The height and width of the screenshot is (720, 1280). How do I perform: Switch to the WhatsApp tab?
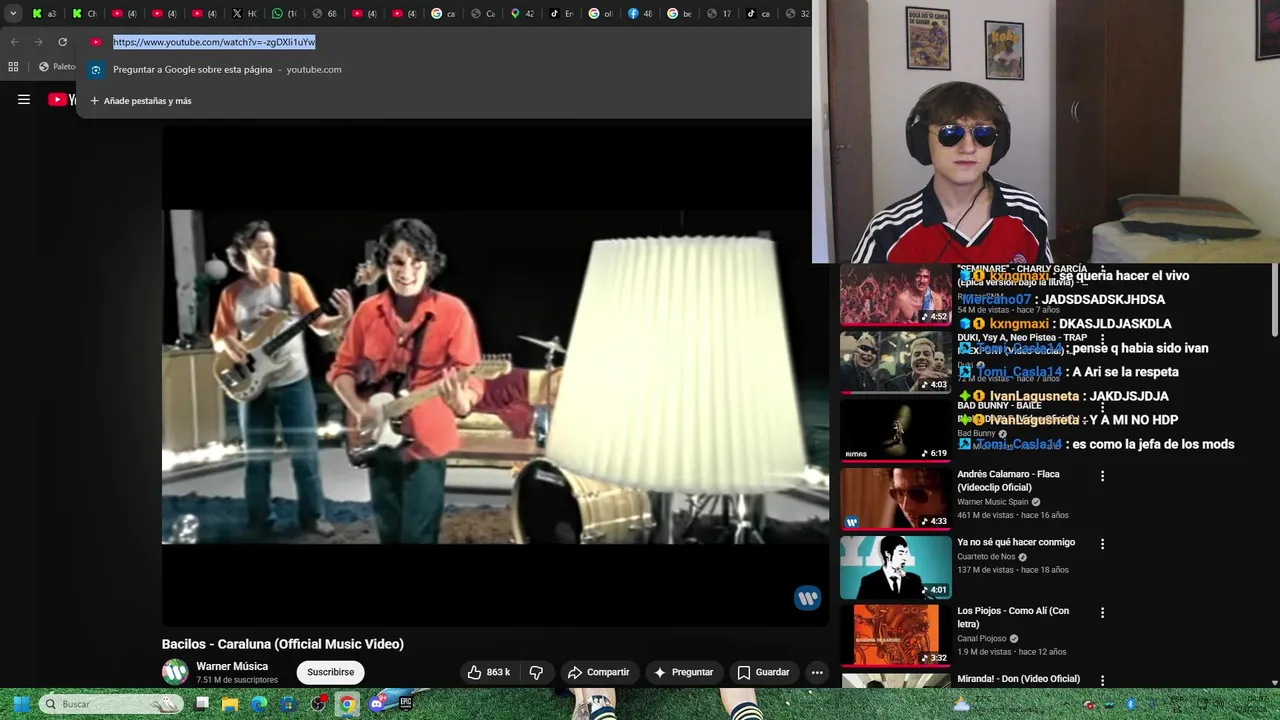click(x=284, y=13)
